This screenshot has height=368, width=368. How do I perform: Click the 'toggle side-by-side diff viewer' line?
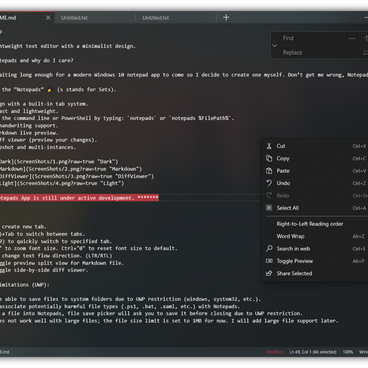click(44, 270)
